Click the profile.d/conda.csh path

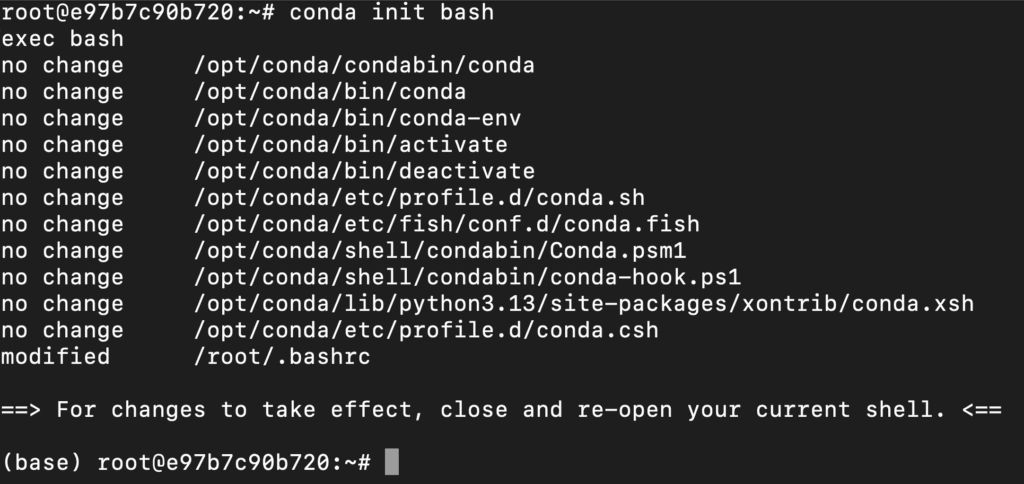[x=426, y=330]
